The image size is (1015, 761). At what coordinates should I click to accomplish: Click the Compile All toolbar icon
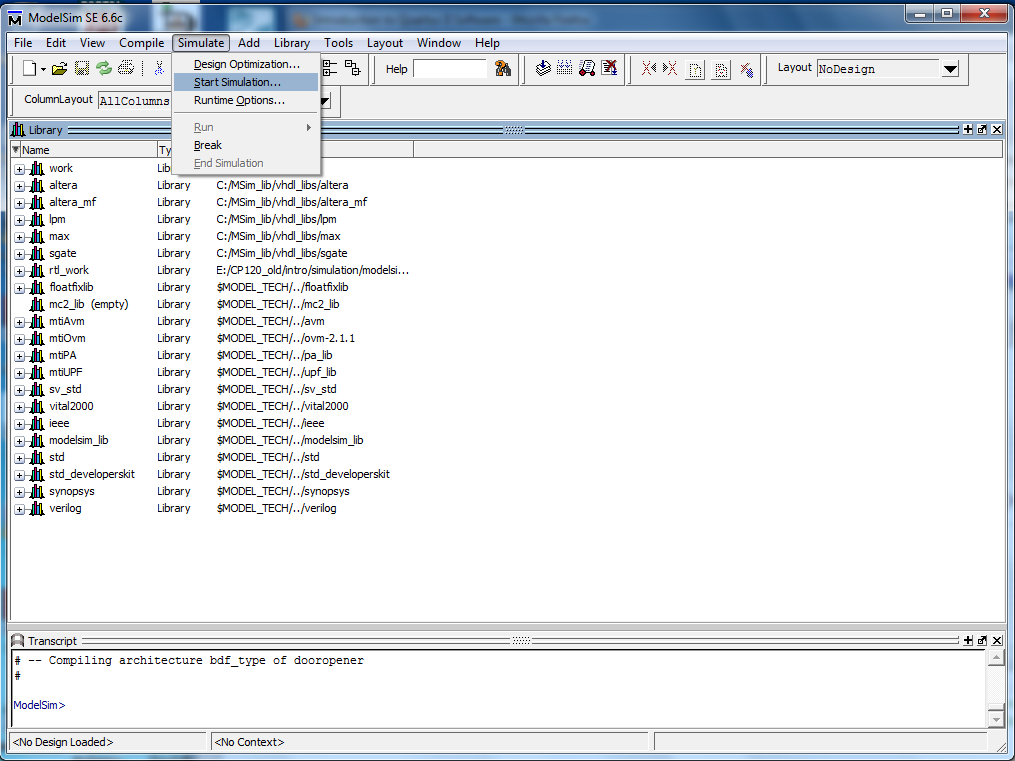(564, 68)
